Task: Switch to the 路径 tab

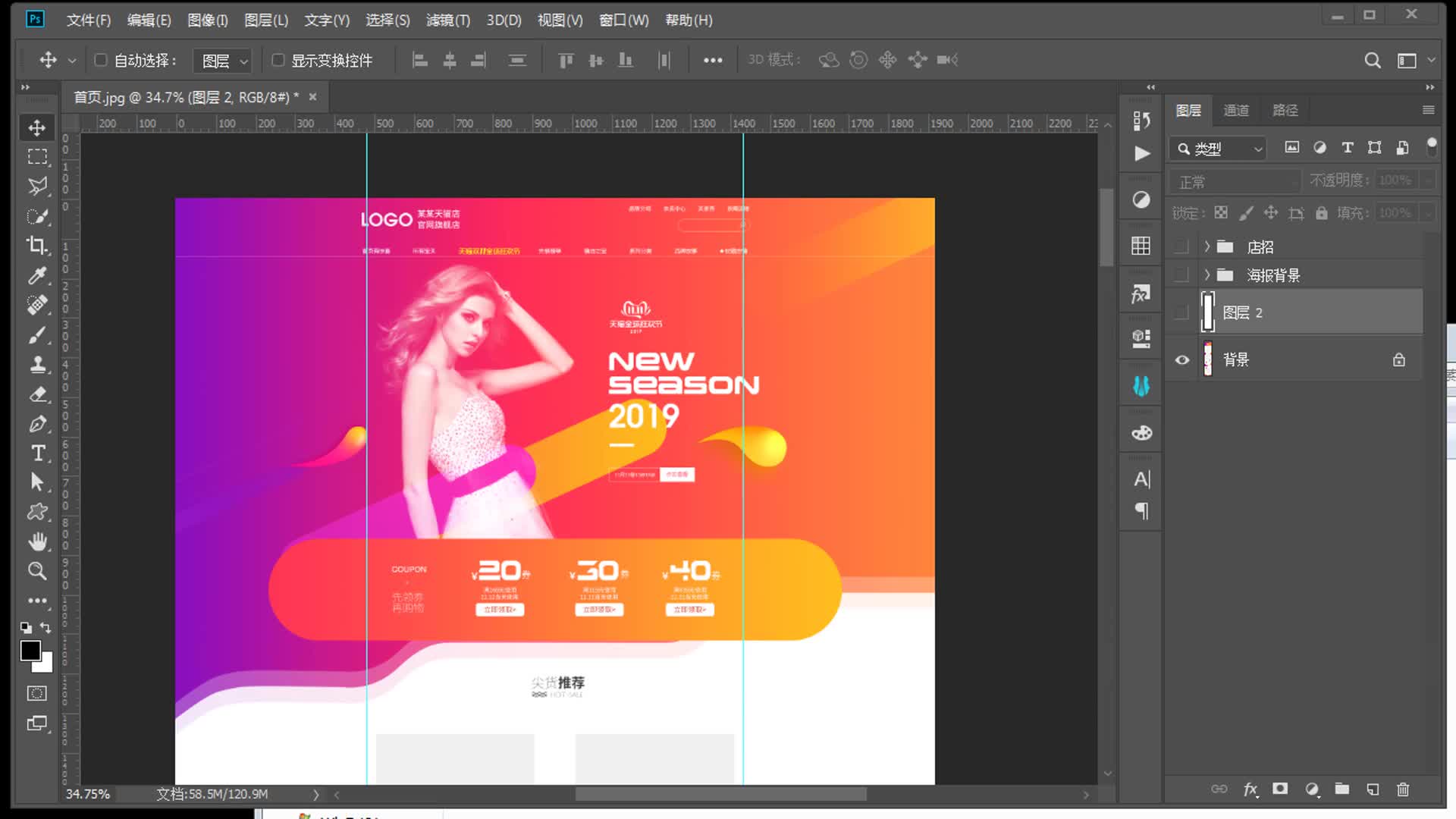Action: pos(1285,110)
